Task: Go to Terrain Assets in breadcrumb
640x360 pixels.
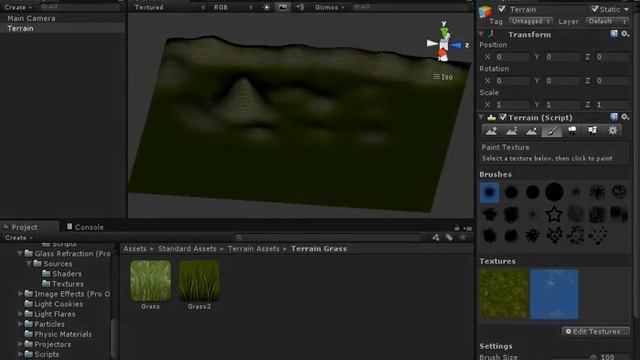Action: (x=253, y=249)
